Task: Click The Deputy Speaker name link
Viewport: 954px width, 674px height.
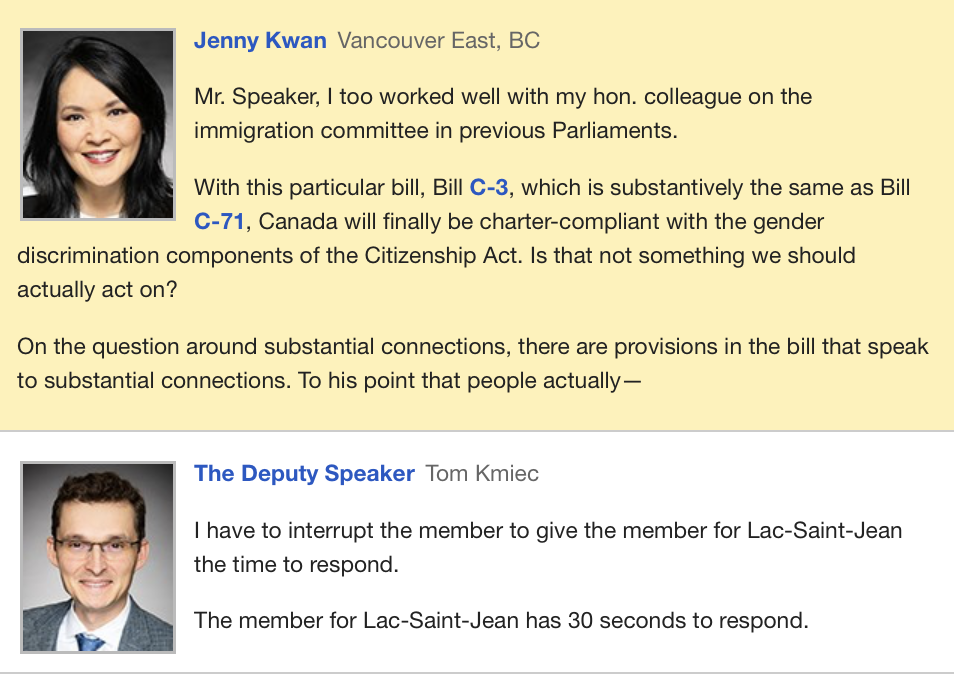Action: pyautogui.click(x=304, y=473)
